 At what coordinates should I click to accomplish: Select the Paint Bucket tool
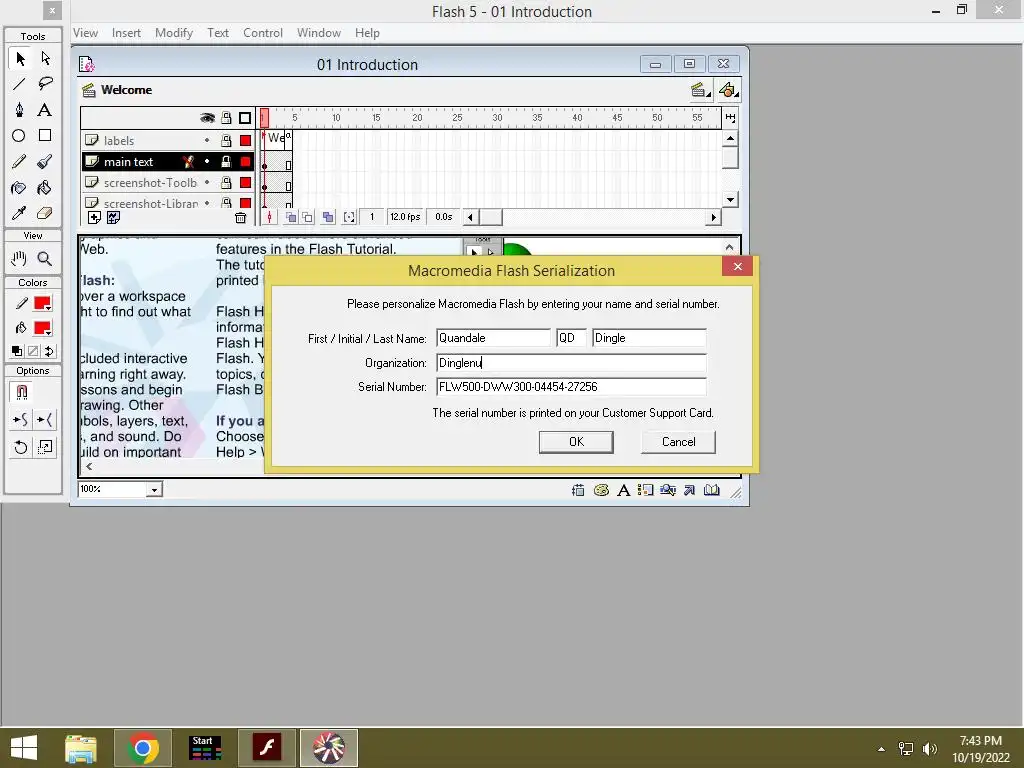pyautogui.click(x=45, y=188)
